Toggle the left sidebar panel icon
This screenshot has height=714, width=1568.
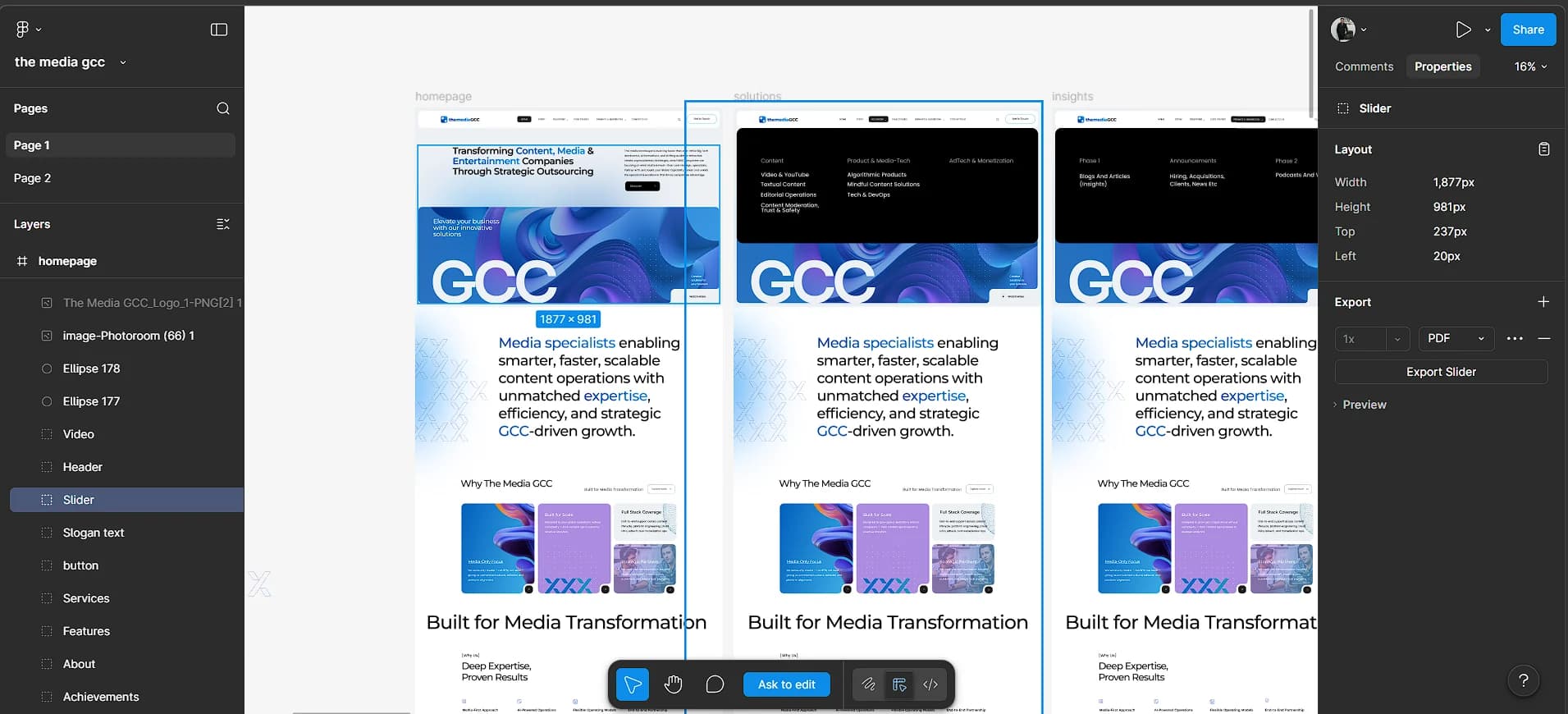[219, 30]
